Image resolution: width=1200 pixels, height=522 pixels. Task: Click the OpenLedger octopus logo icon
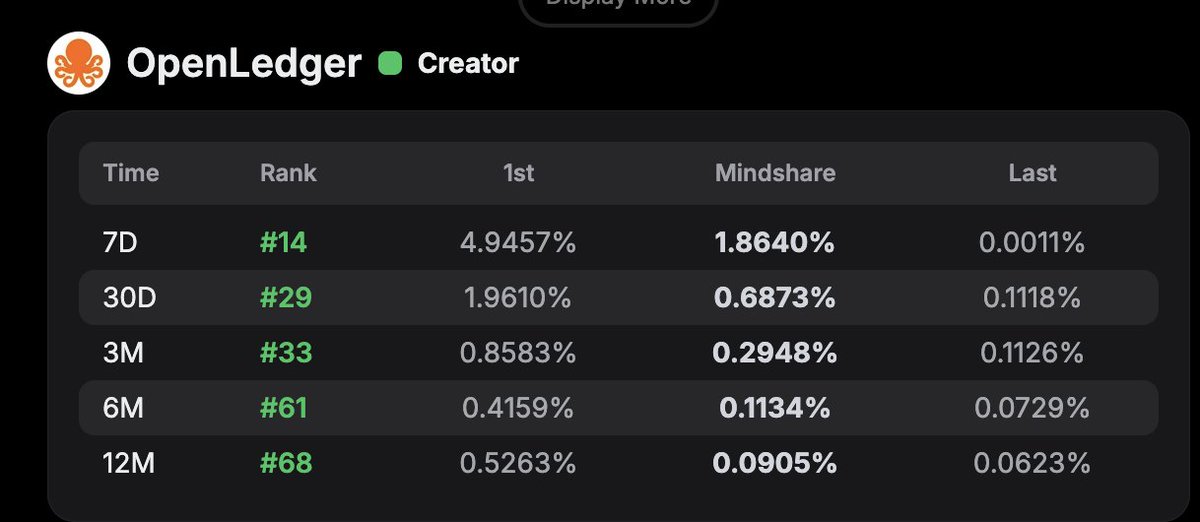tap(78, 63)
